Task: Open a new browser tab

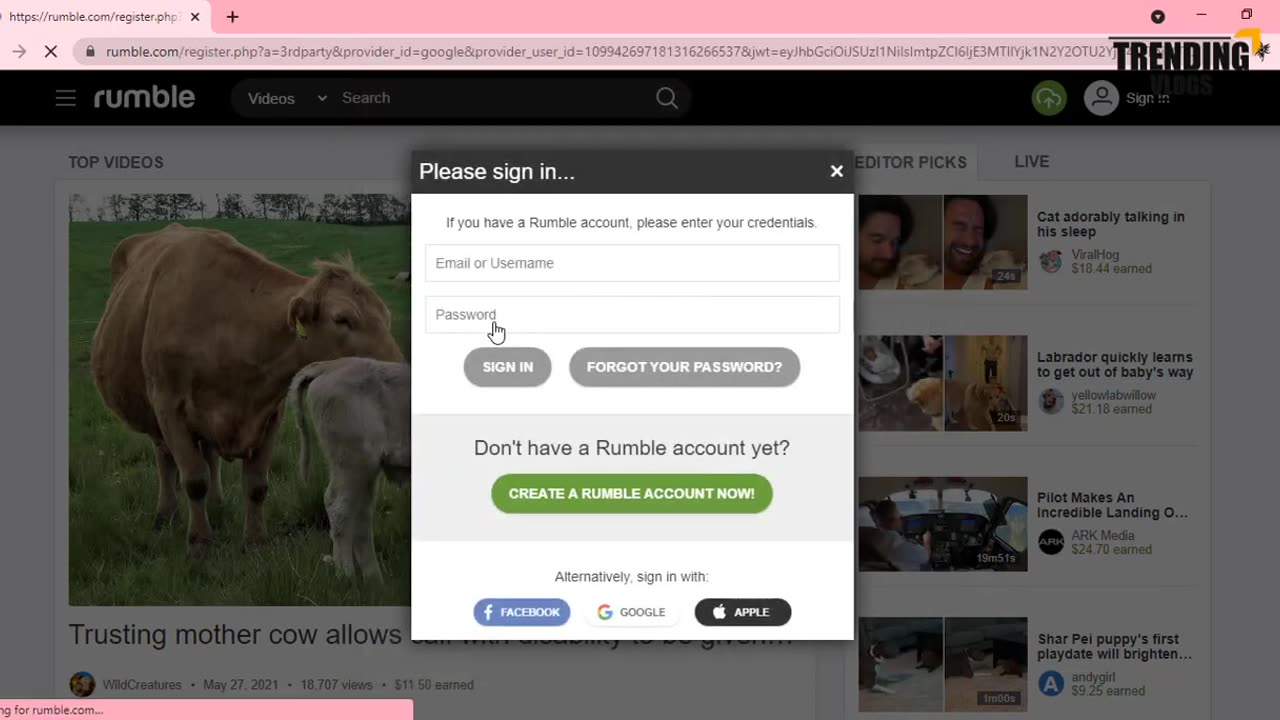Action: [232, 17]
